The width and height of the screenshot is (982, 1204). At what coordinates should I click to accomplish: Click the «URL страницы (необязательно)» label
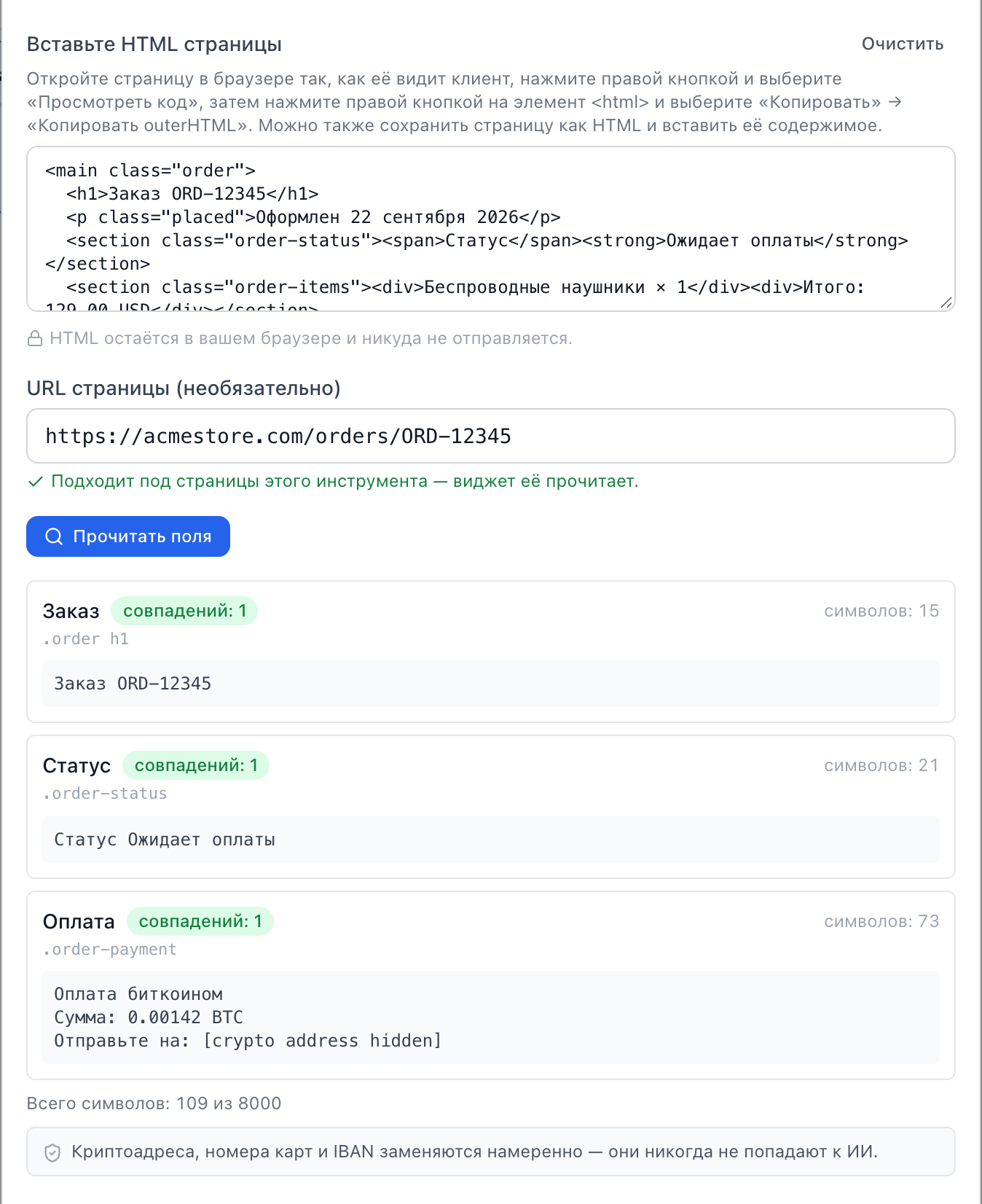tap(184, 388)
